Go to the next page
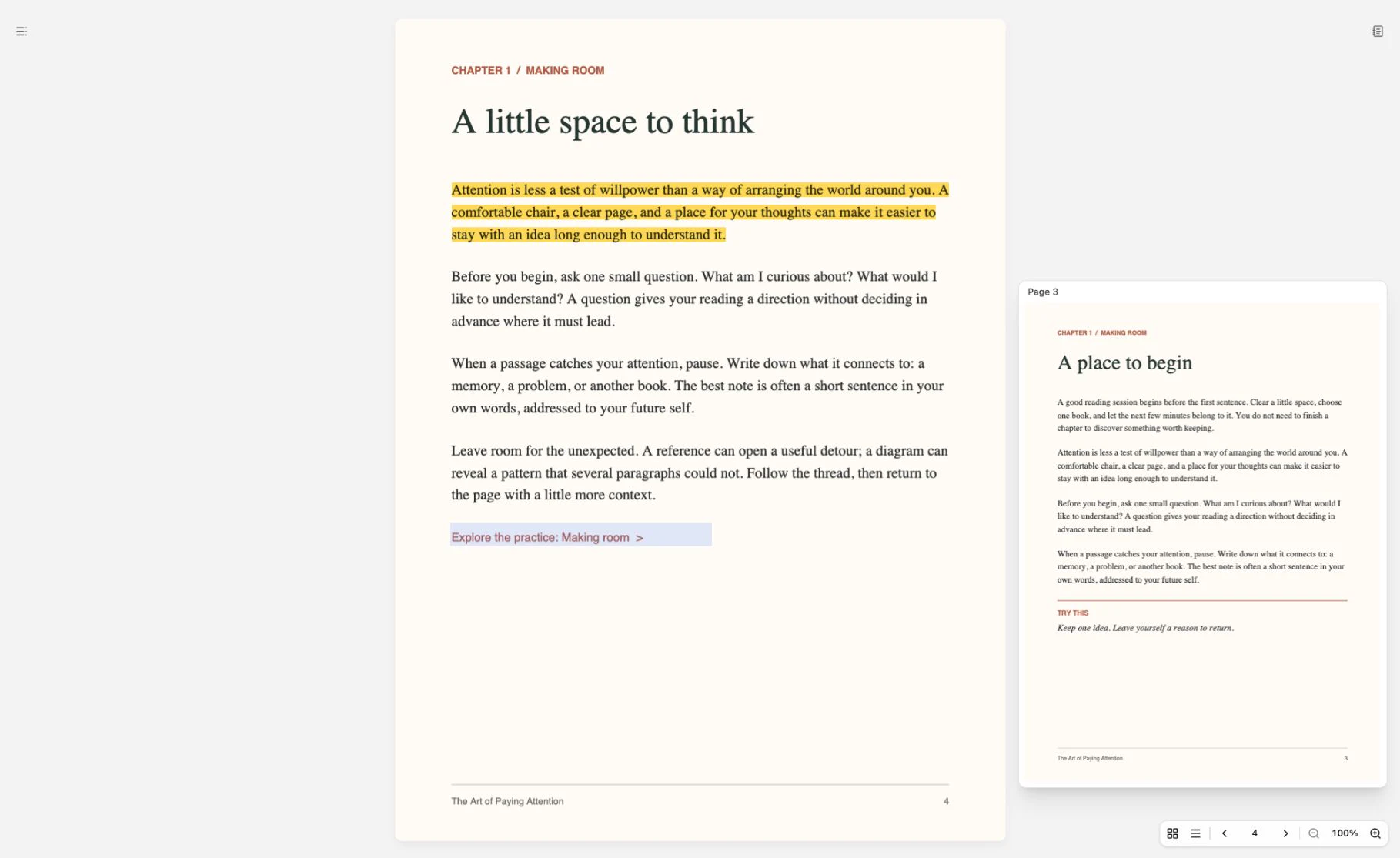This screenshot has height=858, width=1400. [x=1285, y=833]
